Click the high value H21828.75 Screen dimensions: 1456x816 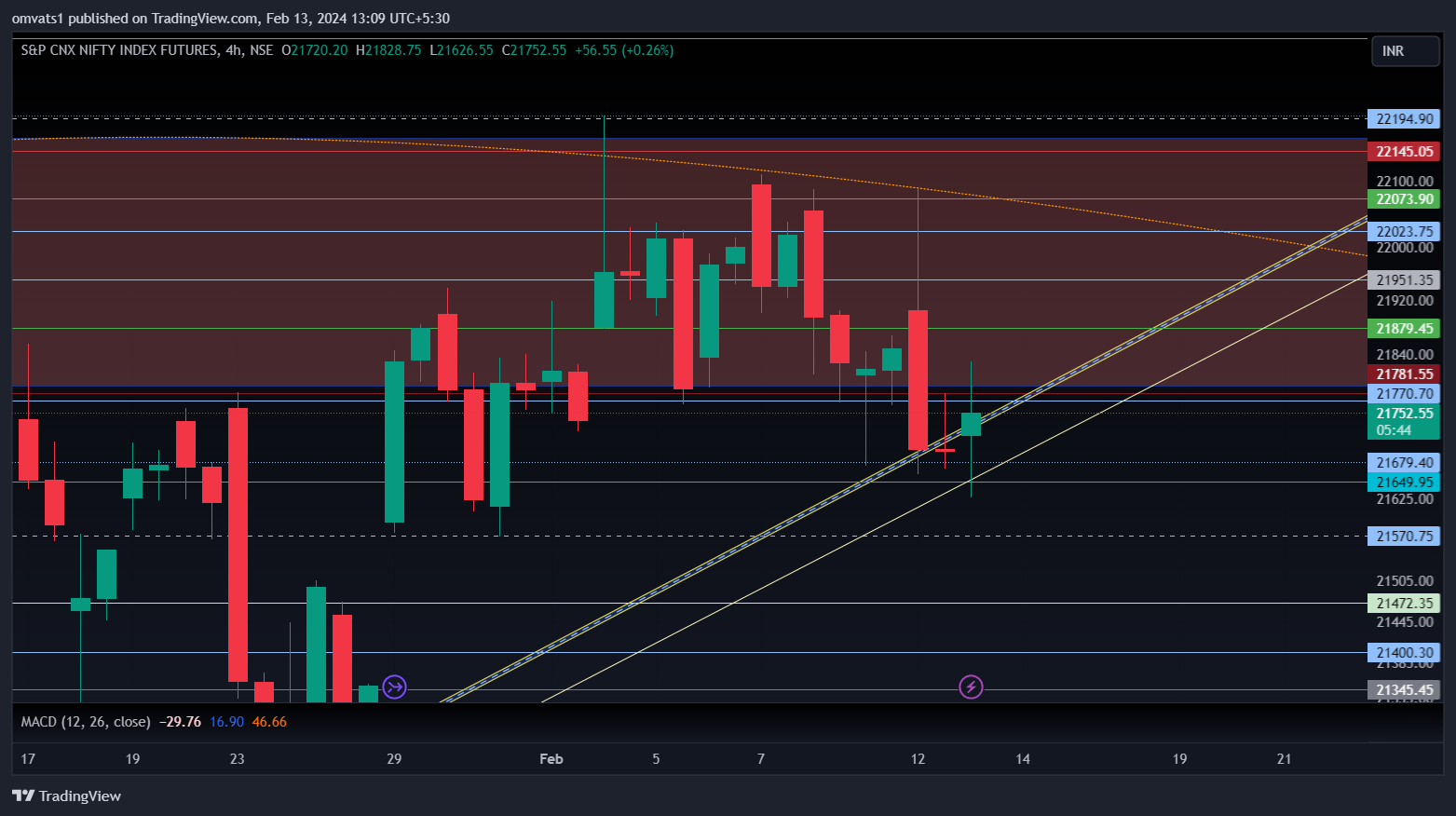point(388,50)
